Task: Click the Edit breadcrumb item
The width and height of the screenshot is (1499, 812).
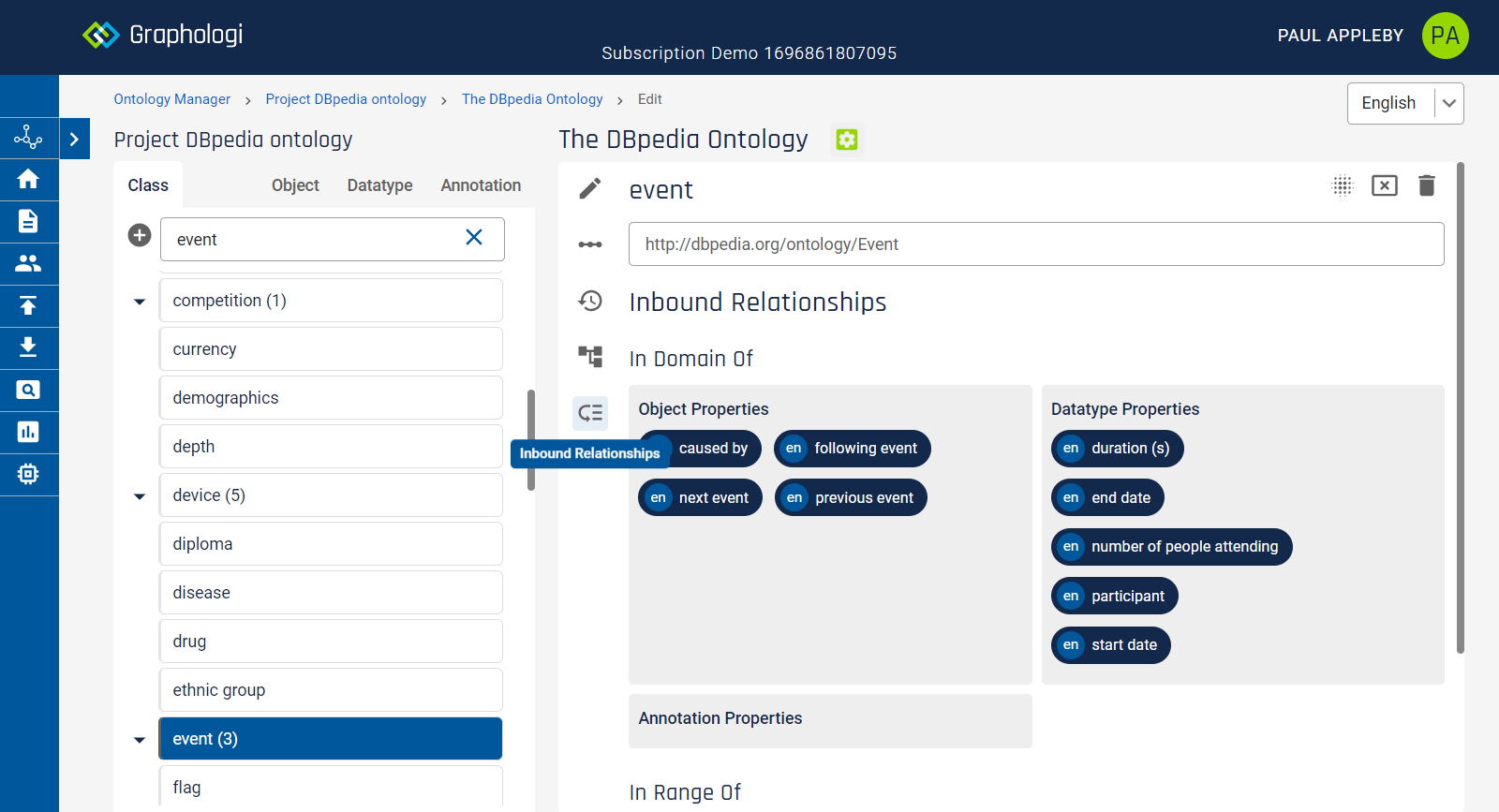Action: 649,99
